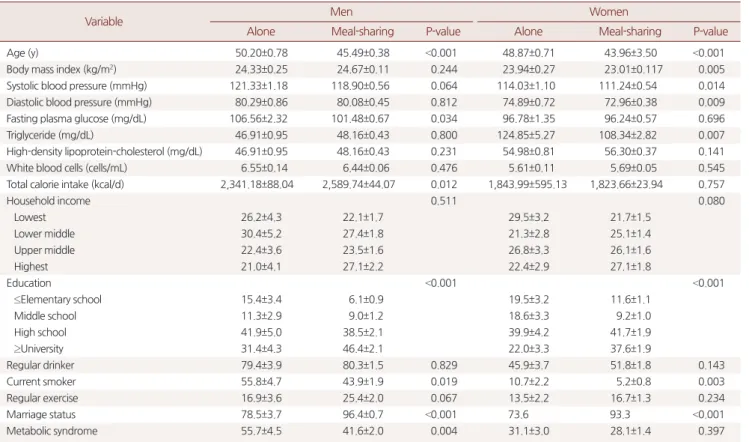Click "P-value" header under Men
The width and height of the screenshot is (749, 442).
coord(443,32)
